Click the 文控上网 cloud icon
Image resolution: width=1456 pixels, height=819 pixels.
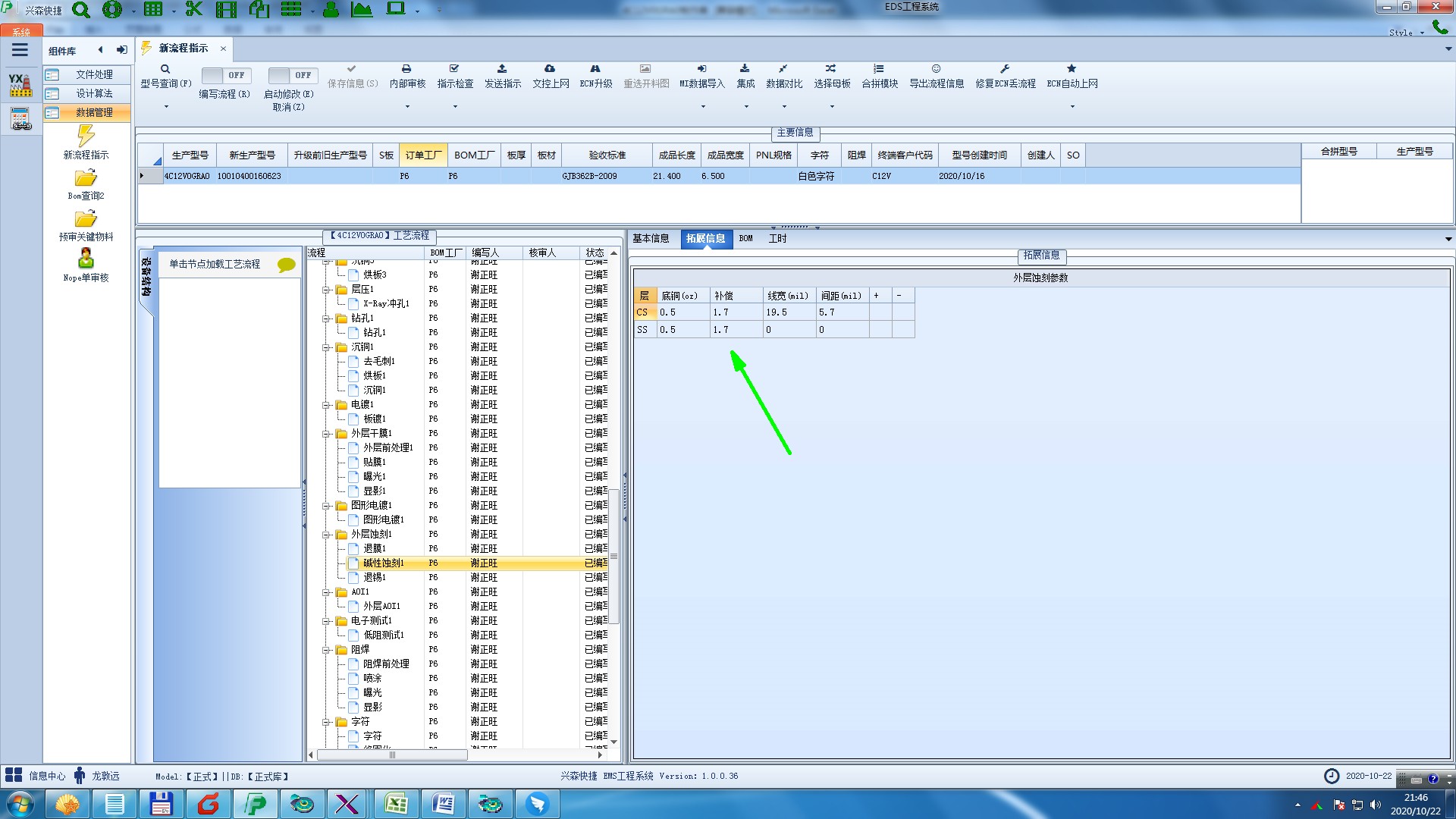click(550, 69)
